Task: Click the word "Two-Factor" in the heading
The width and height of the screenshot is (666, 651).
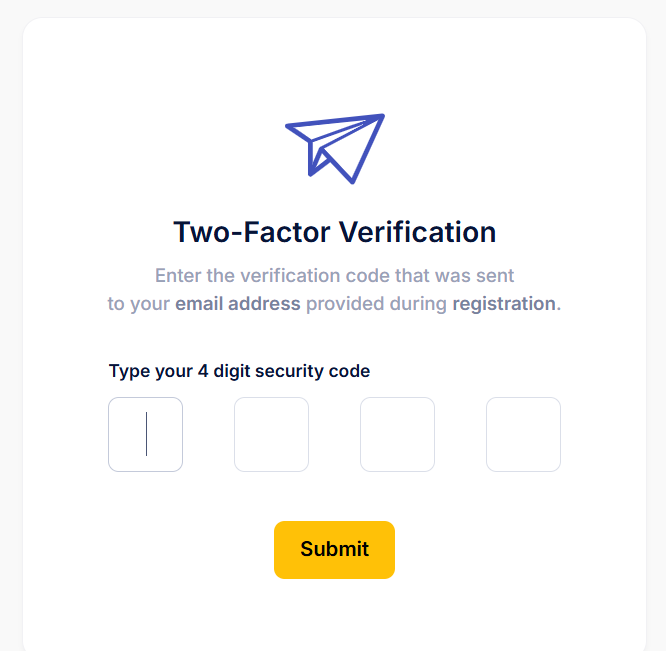Action: (x=251, y=232)
